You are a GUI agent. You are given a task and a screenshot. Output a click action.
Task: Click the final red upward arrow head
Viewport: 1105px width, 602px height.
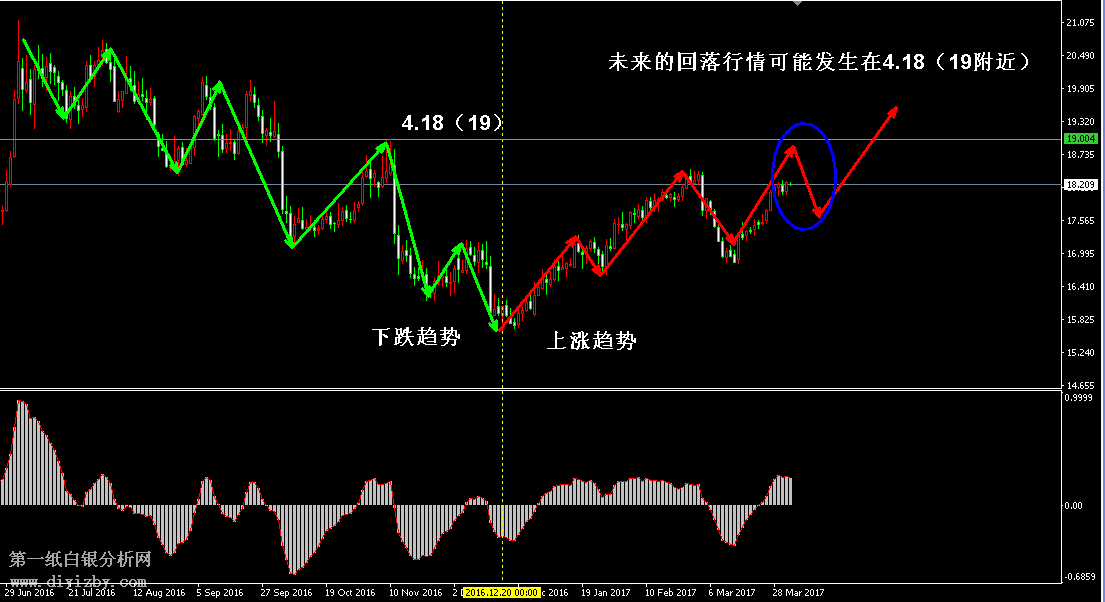894,110
